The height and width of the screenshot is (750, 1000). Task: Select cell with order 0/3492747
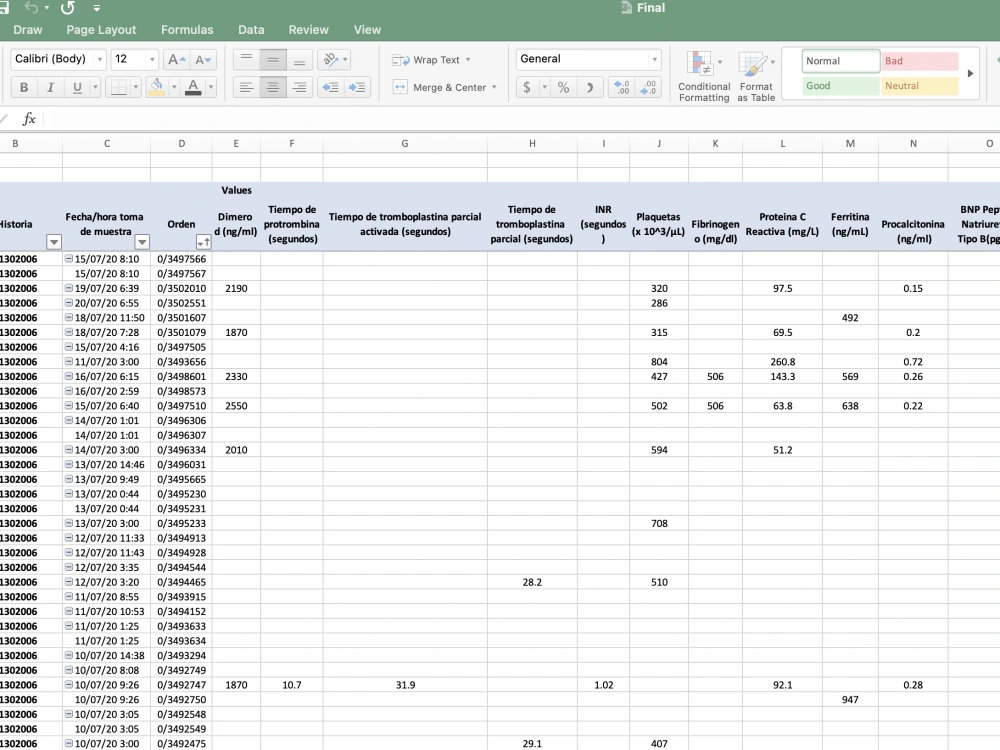tap(182, 685)
